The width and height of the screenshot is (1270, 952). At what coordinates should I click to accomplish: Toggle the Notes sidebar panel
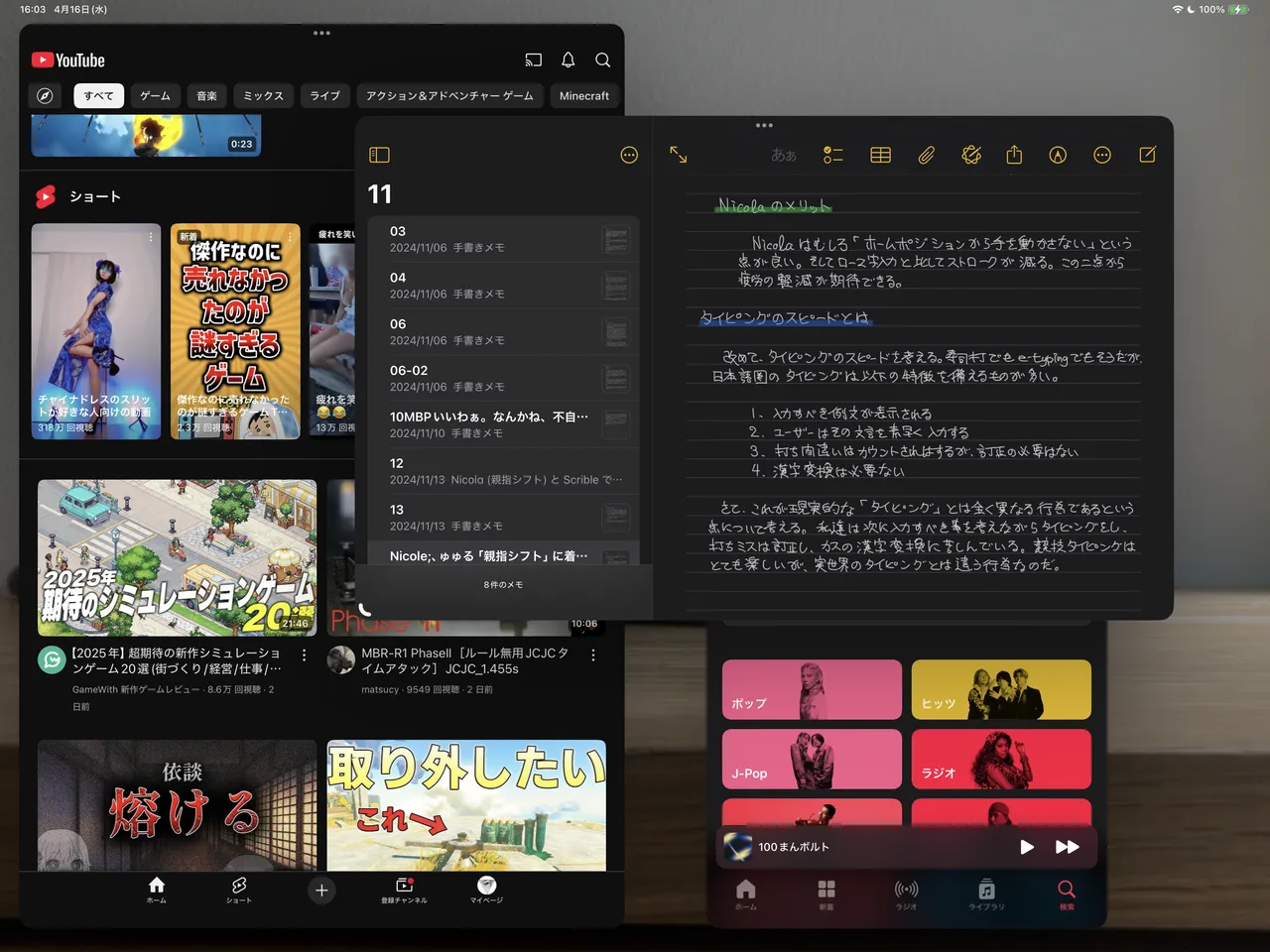379,156
